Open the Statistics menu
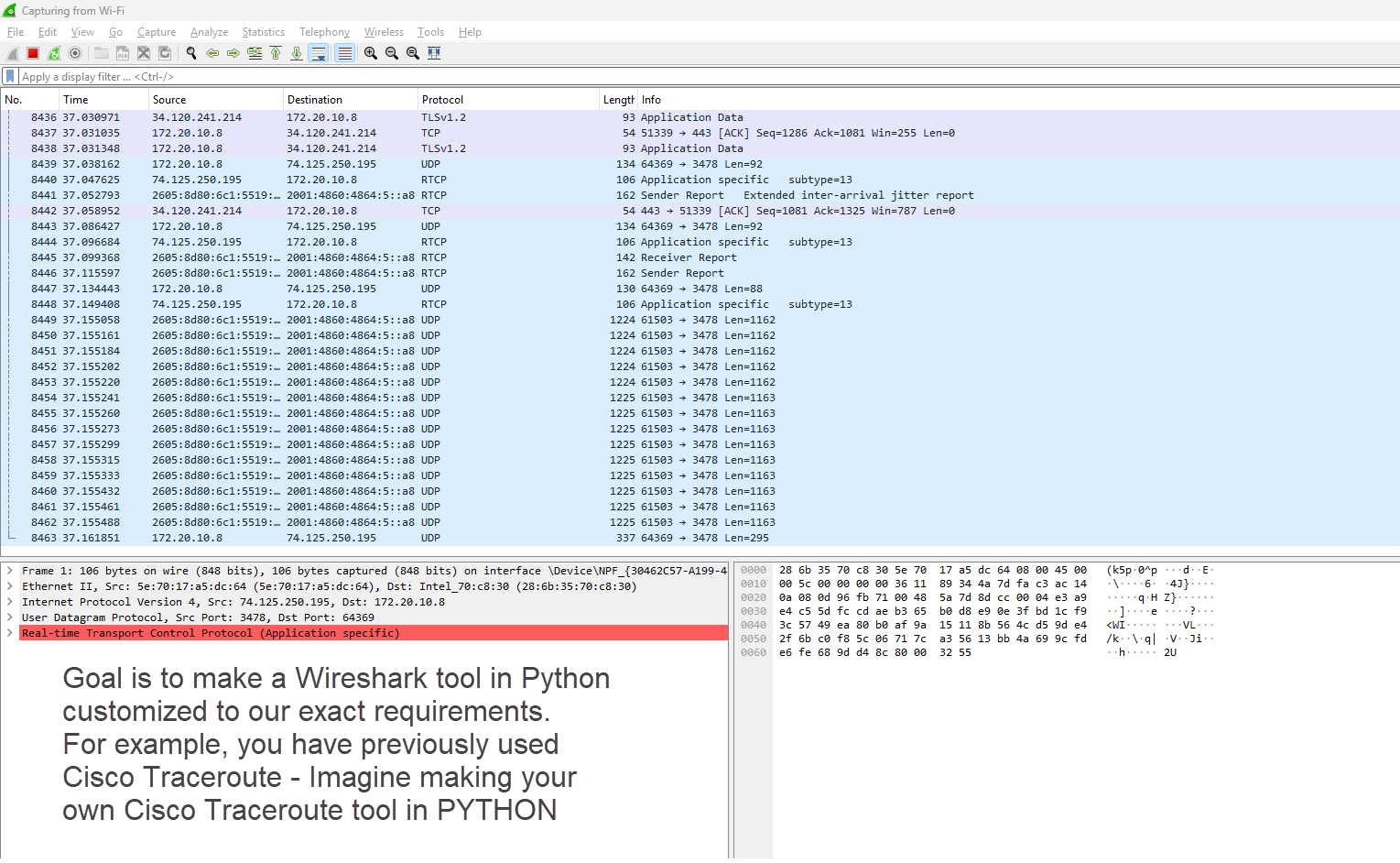1400x863 pixels. [x=263, y=32]
